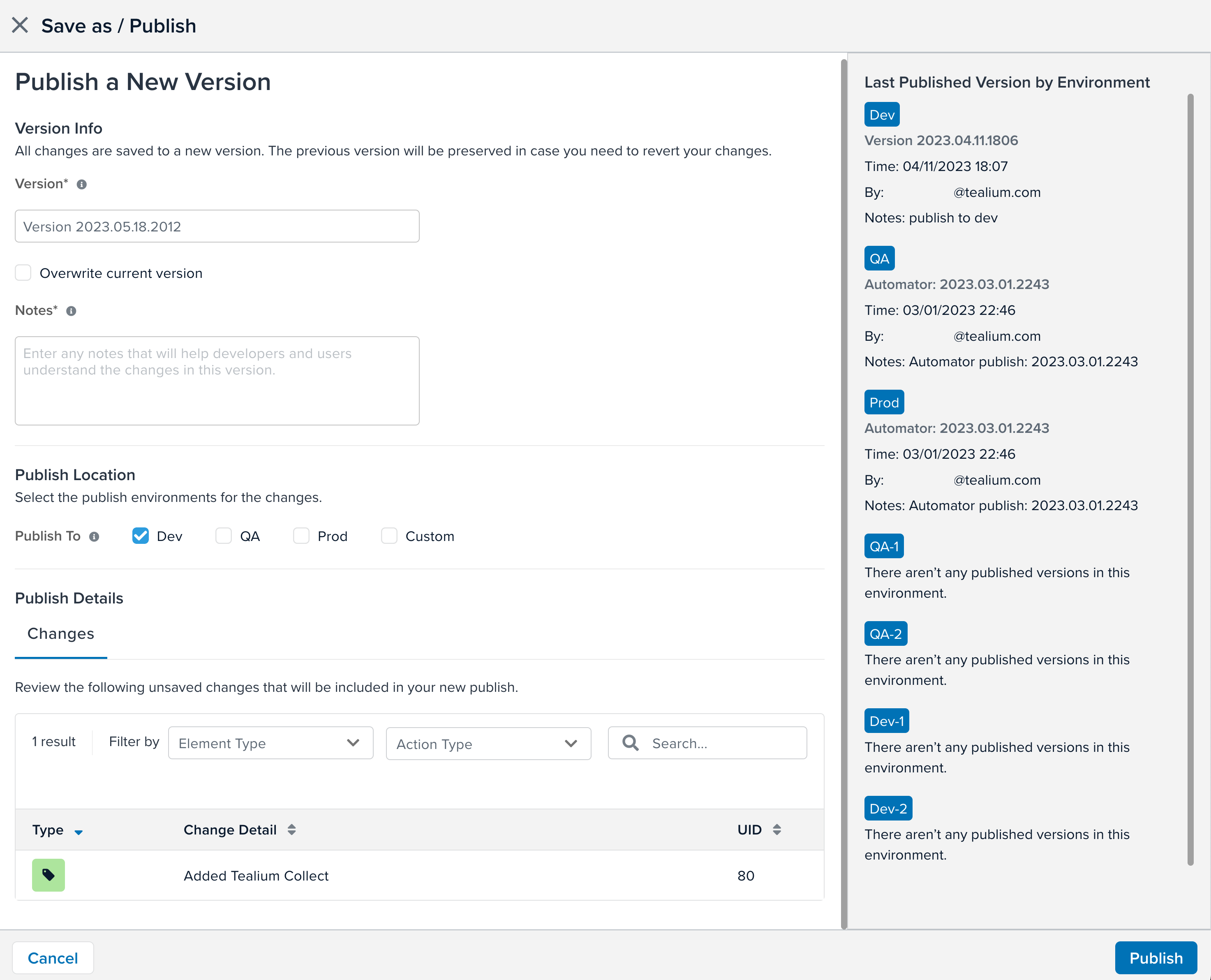Screen dimensions: 1211x980
Task: Sort by UID column arrows
Action: pyautogui.click(x=777, y=829)
